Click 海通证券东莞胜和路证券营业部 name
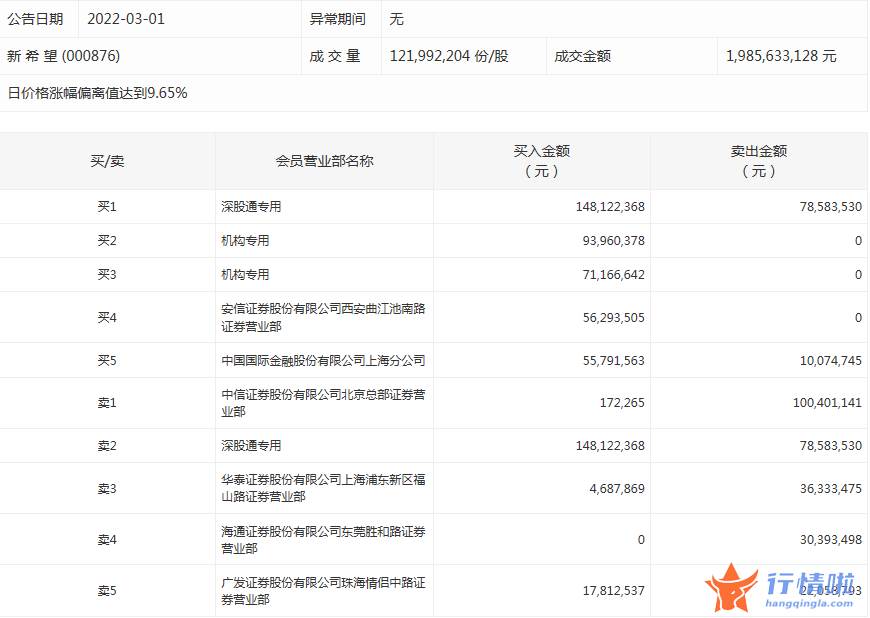This screenshot has width=870, height=618. (323, 540)
